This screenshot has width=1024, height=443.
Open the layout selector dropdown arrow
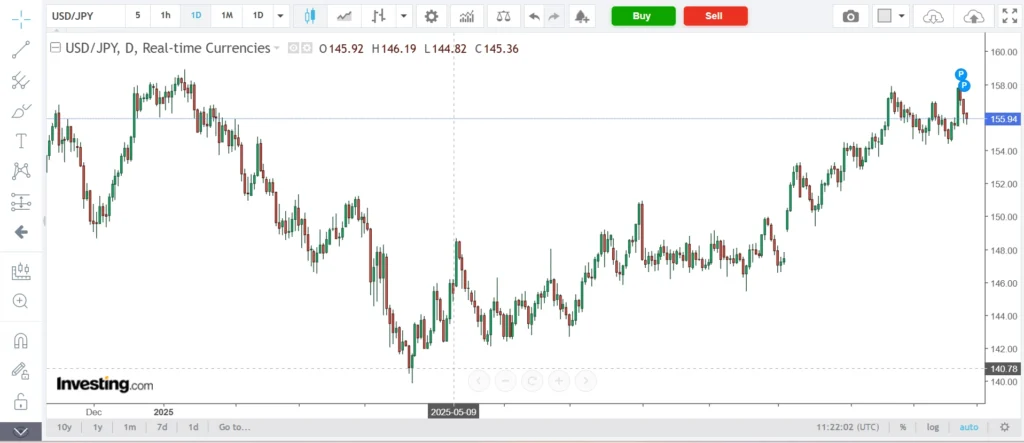(902, 16)
